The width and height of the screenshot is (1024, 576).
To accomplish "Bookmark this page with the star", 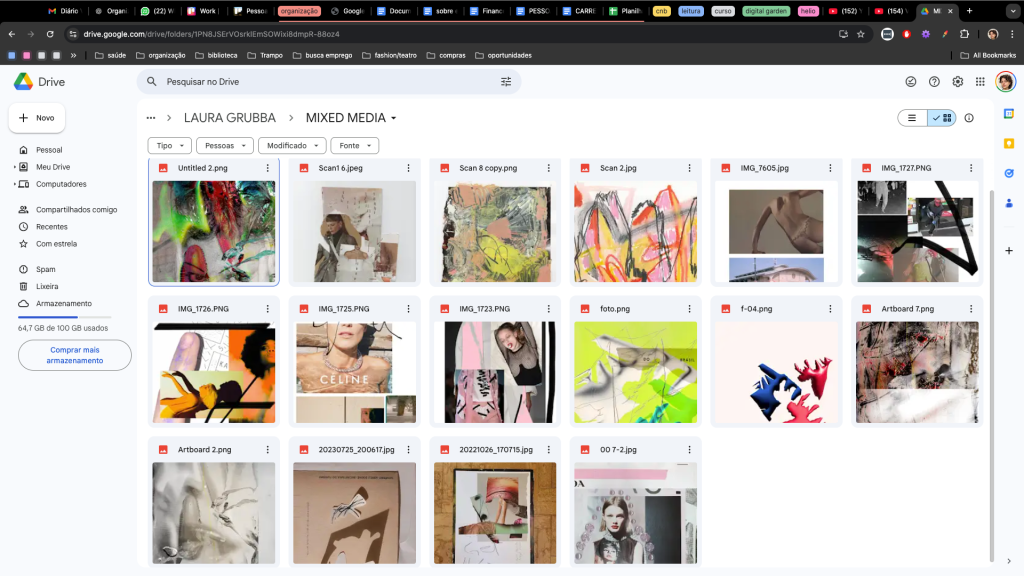I will tap(860, 33).
